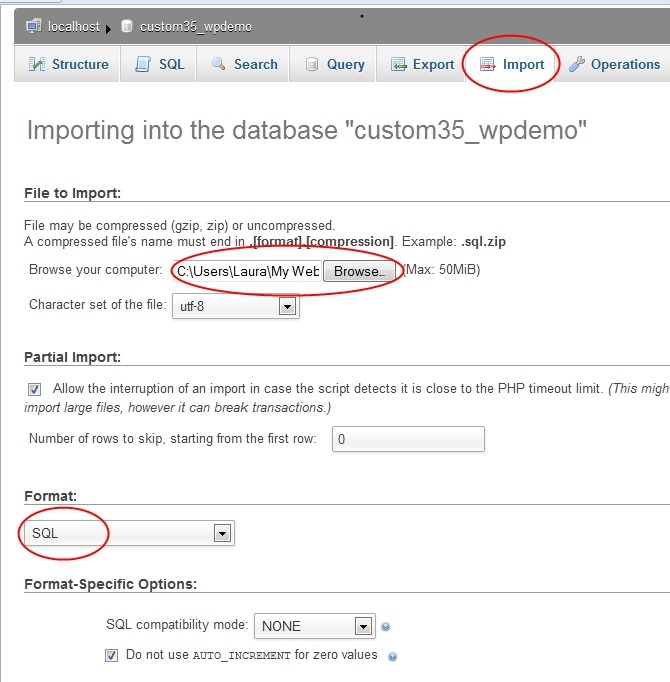
Task: Toggle allow interruption of import checkbox
Action: click(x=34, y=389)
